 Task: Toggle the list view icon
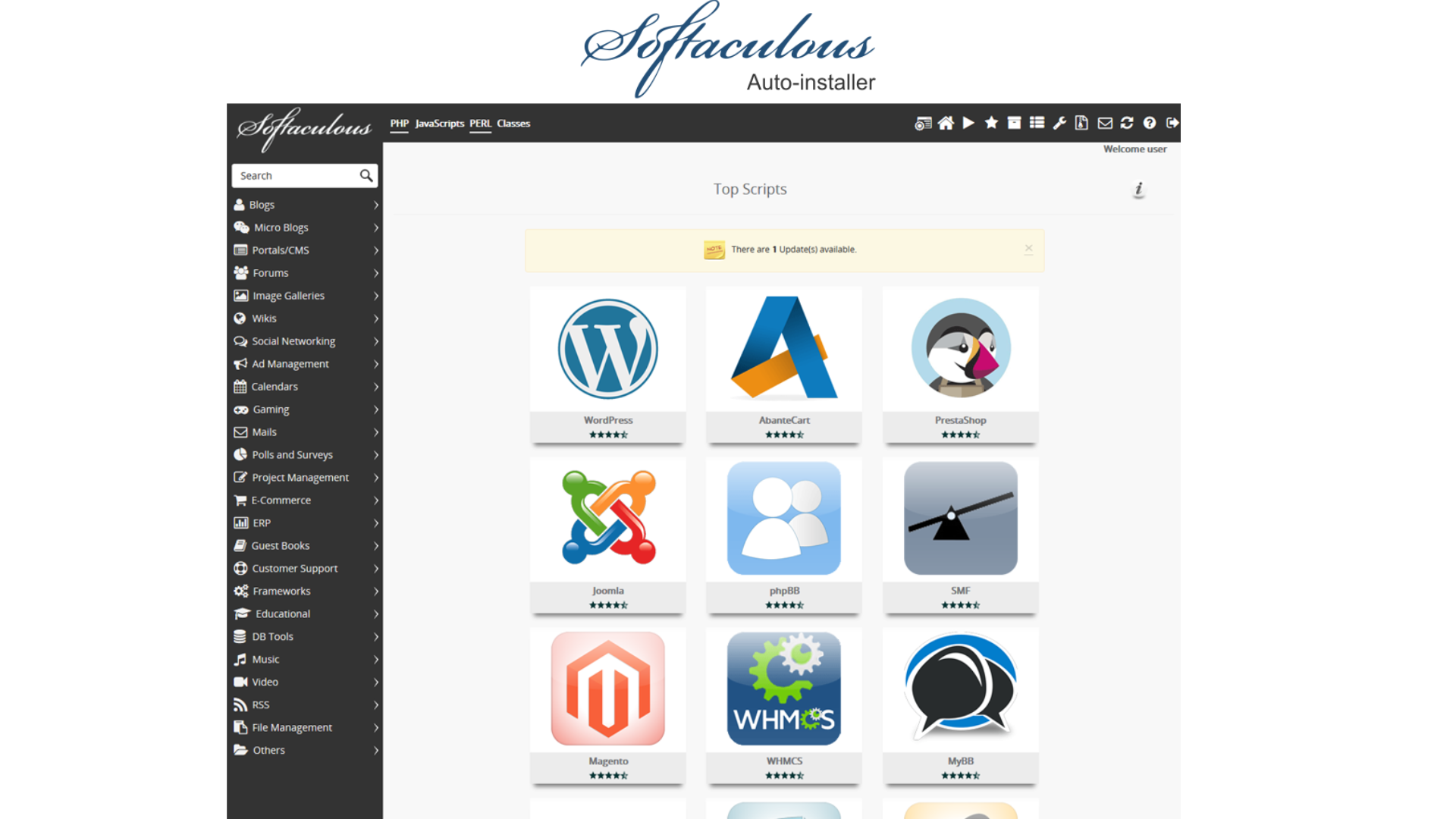click(1037, 122)
